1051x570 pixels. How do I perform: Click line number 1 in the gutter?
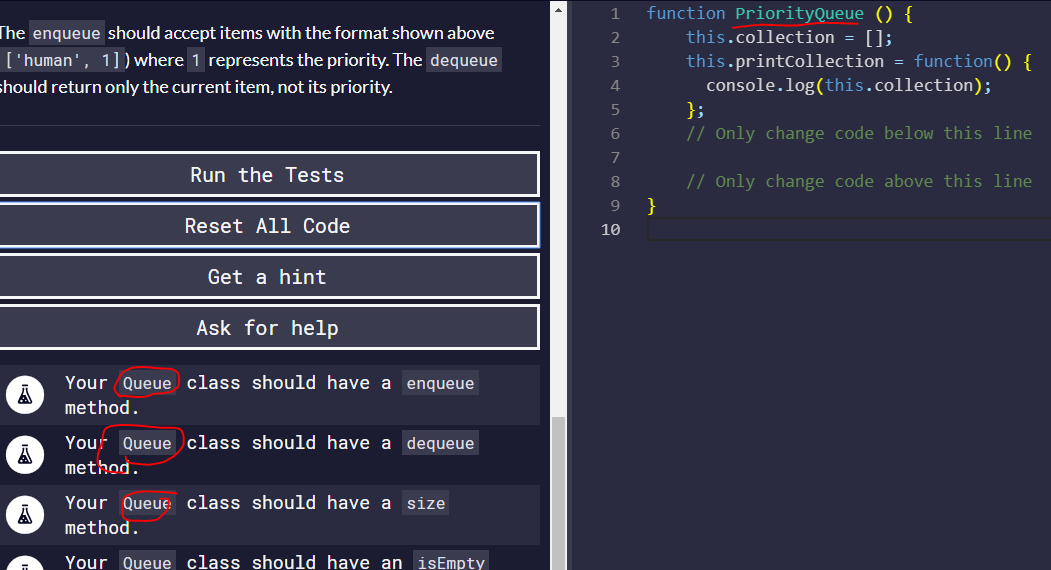click(615, 13)
